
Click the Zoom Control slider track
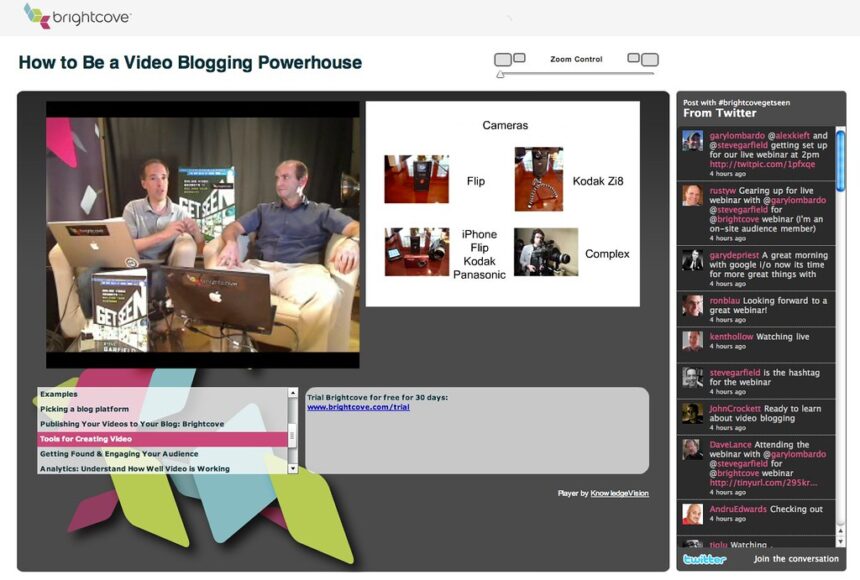pyautogui.click(x=576, y=74)
